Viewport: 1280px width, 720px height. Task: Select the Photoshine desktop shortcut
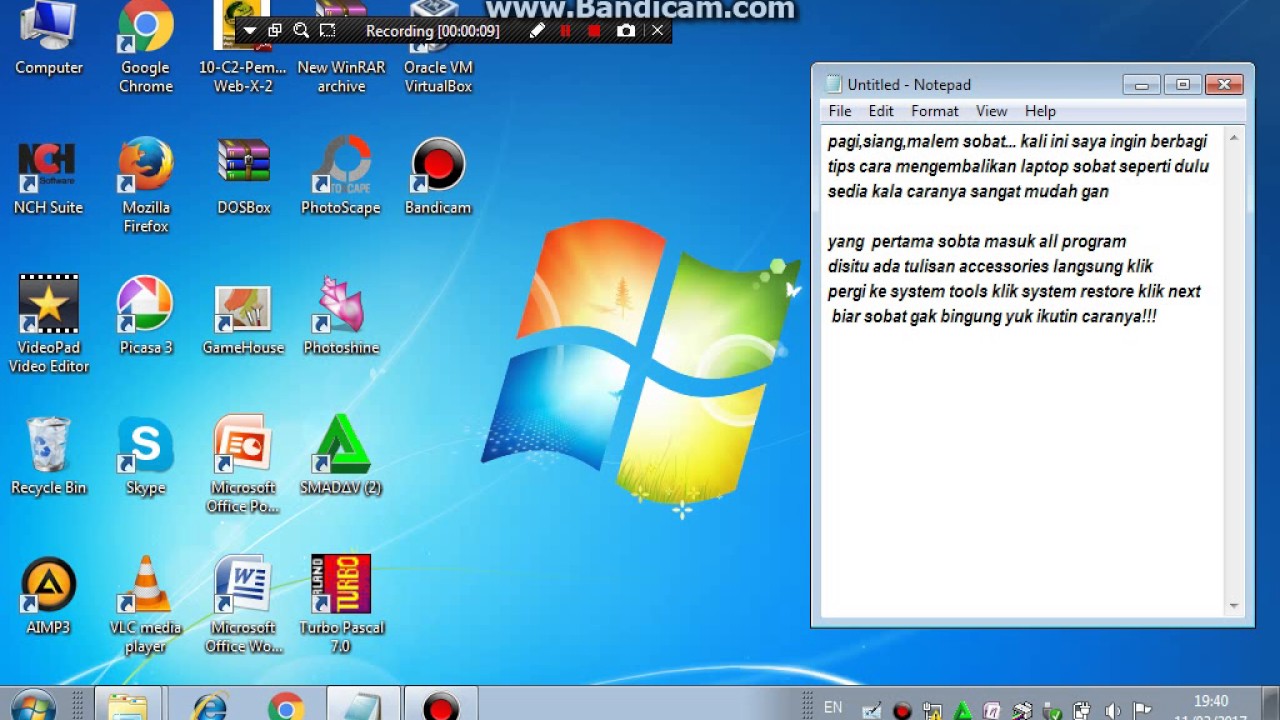tap(341, 317)
